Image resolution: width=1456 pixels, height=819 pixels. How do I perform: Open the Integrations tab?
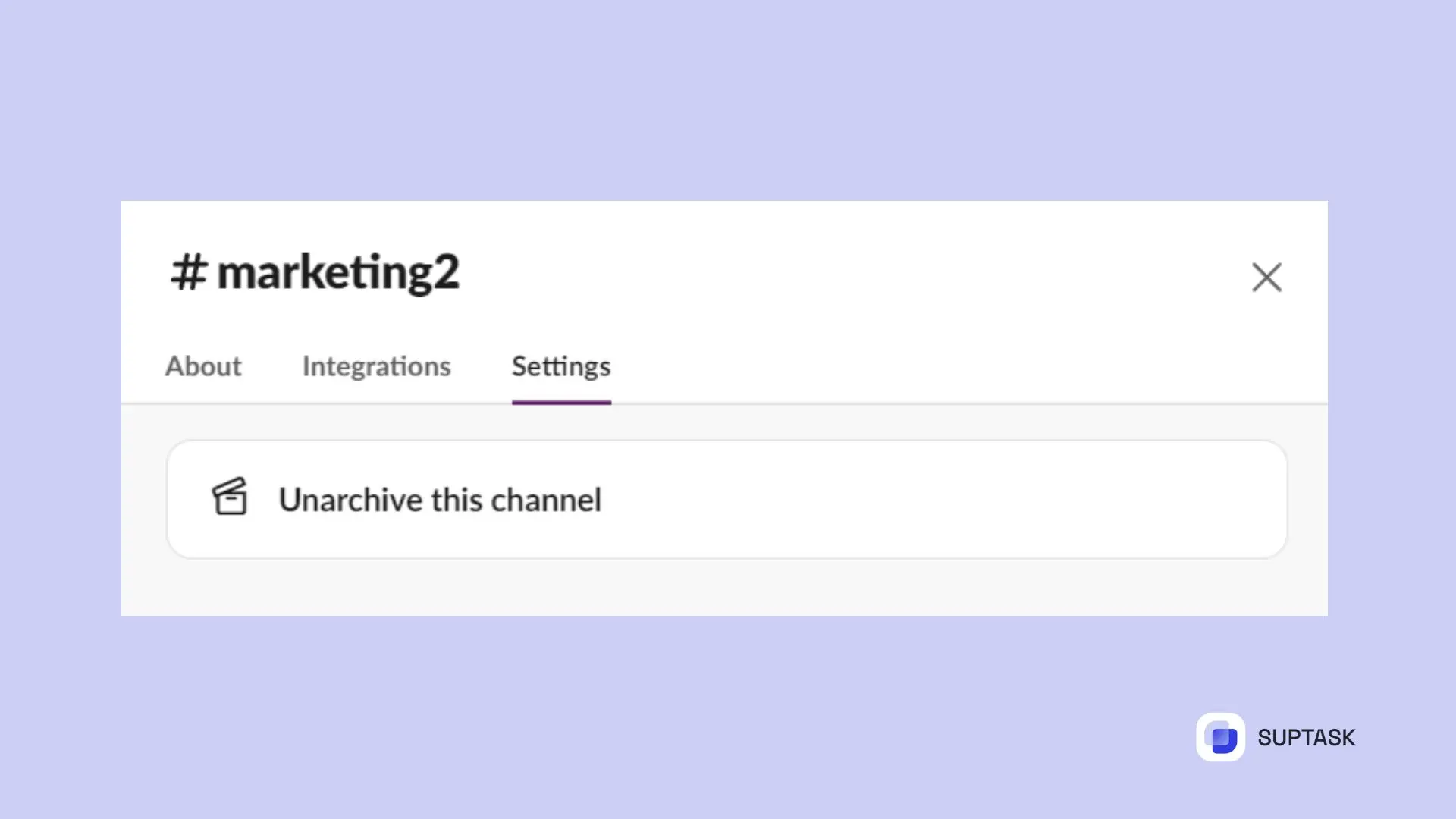[x=375, y=366]
